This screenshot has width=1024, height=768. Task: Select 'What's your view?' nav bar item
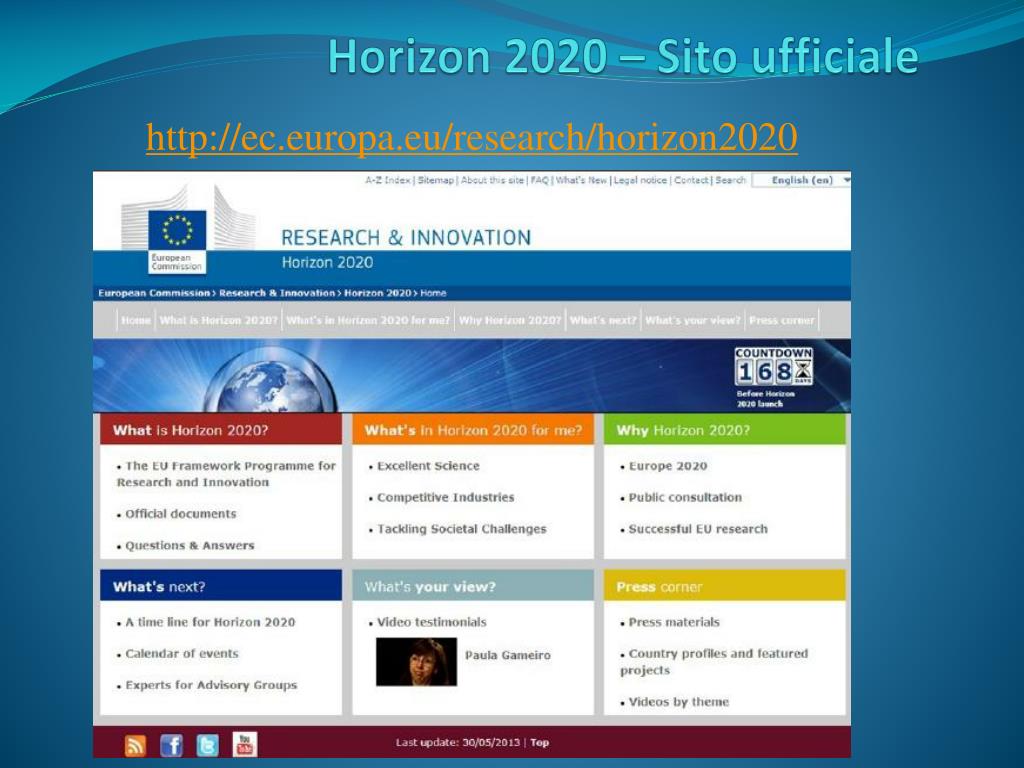(693, 320)
